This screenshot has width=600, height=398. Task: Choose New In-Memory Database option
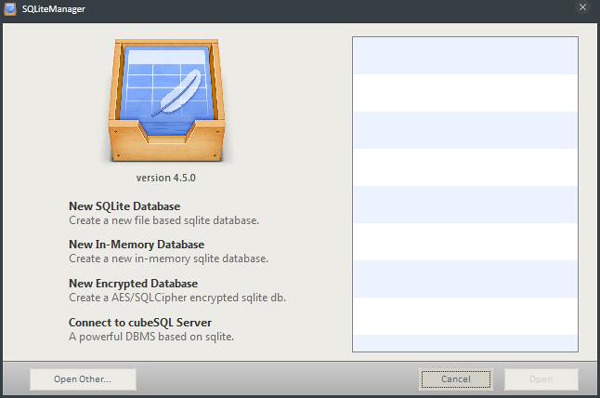137,245
